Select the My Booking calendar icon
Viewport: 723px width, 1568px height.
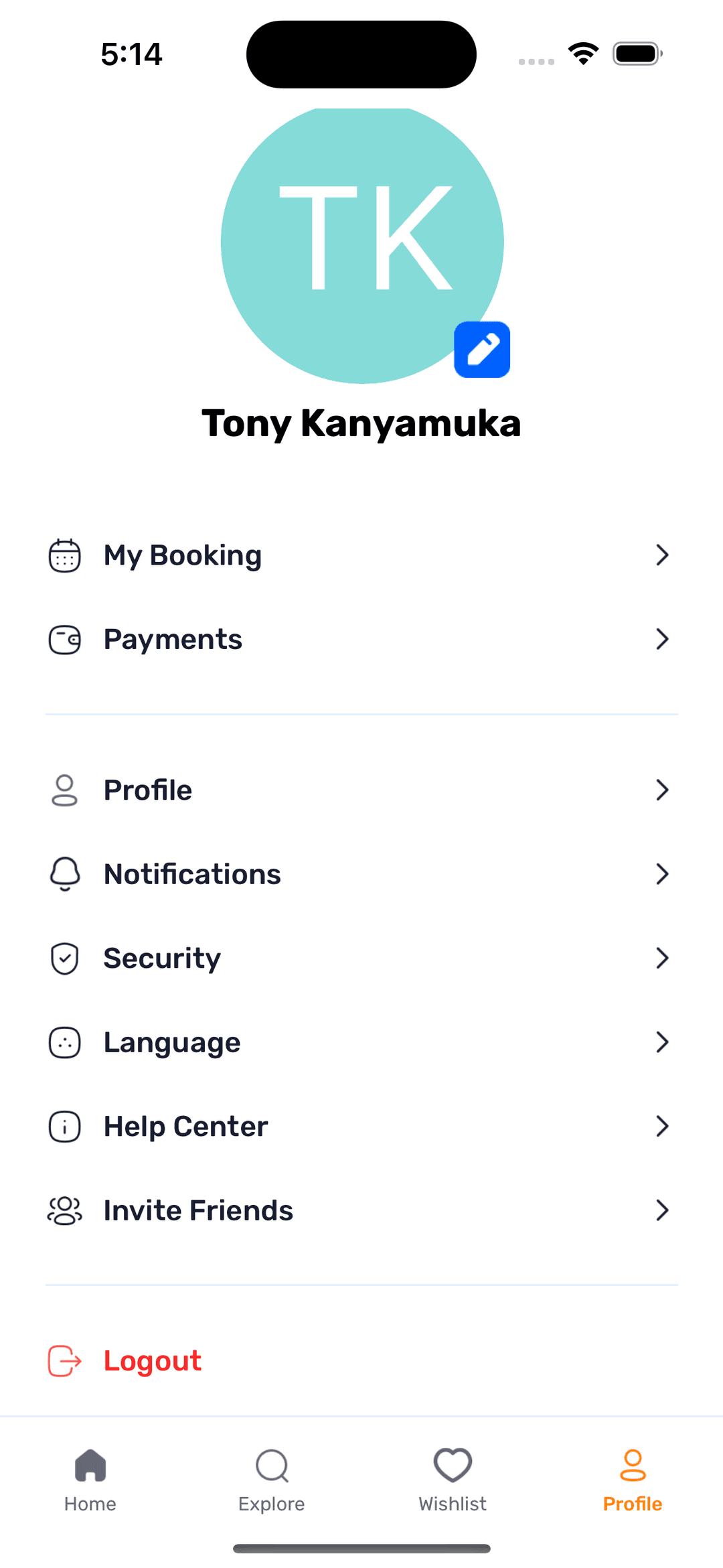pos(65,555)
